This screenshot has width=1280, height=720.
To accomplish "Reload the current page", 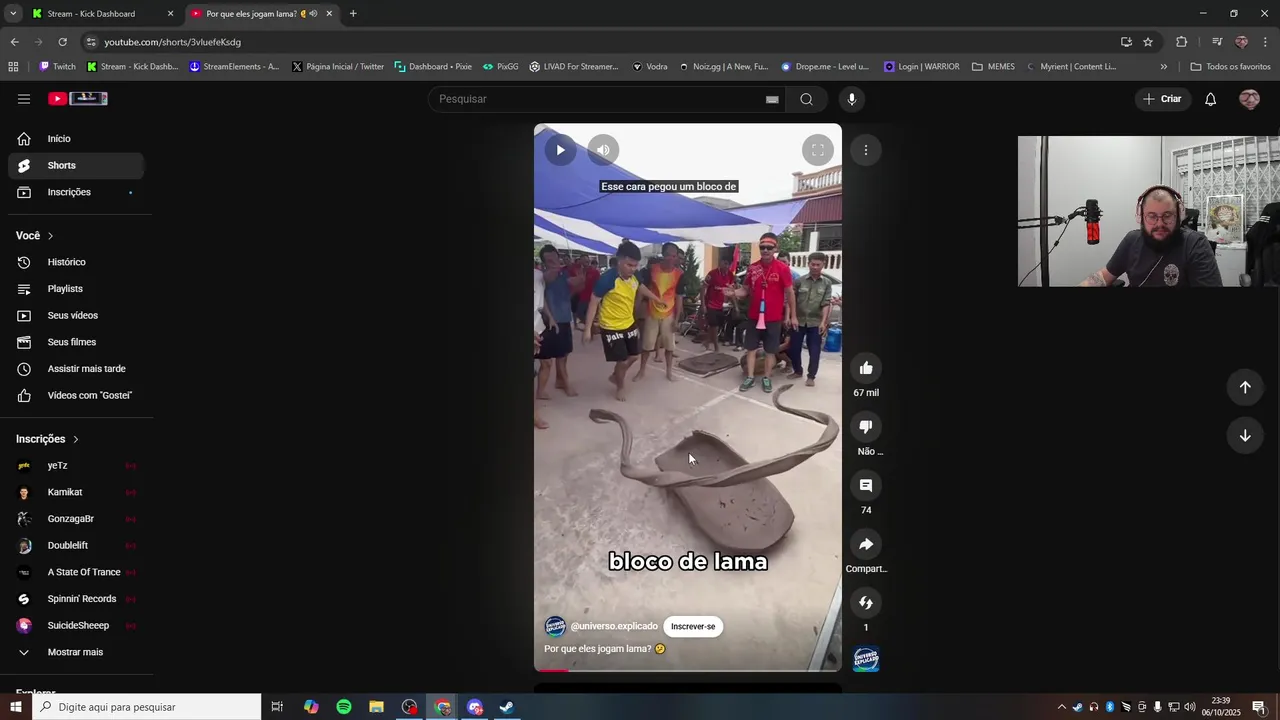I will pos(62,42).
